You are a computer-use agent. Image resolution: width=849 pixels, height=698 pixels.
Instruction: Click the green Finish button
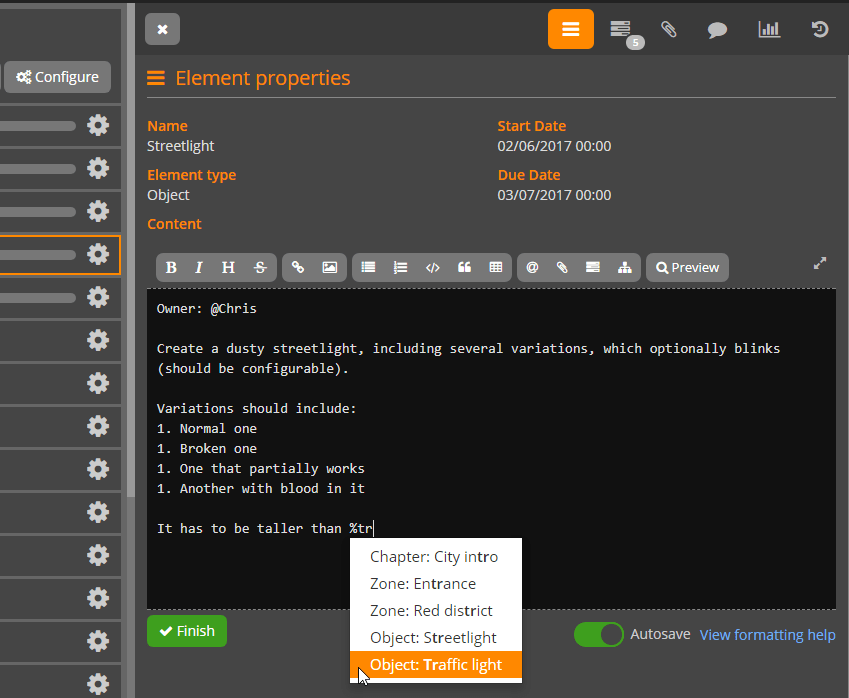pos(187,631)
